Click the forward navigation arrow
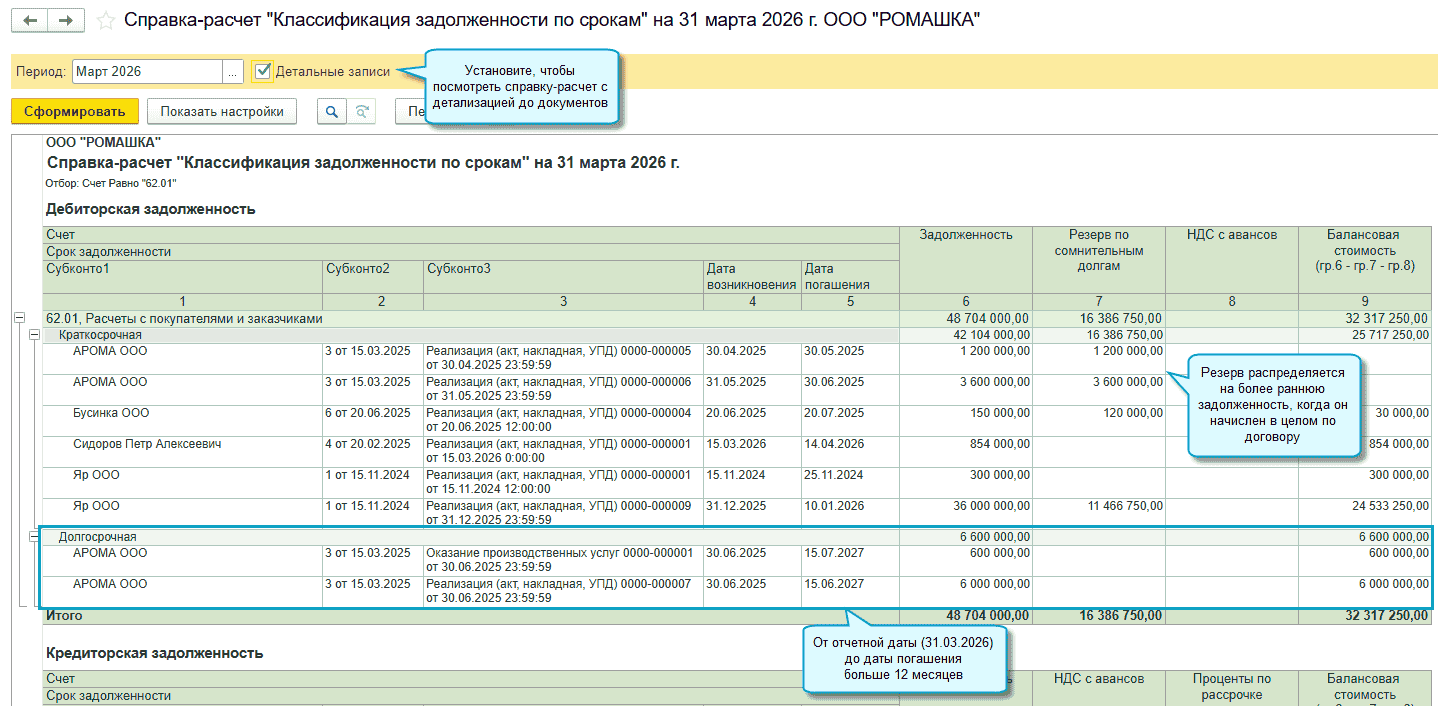 click(66, 21)
